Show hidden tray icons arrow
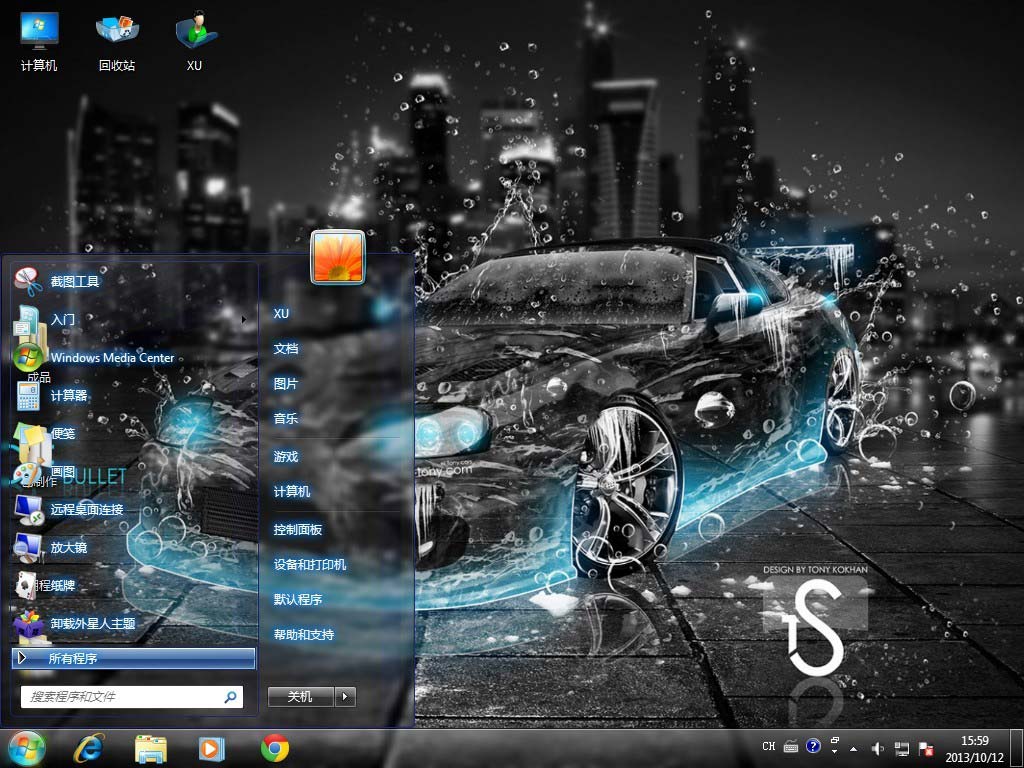Viewport: 1024px width, 768px height. coord(853,748)
